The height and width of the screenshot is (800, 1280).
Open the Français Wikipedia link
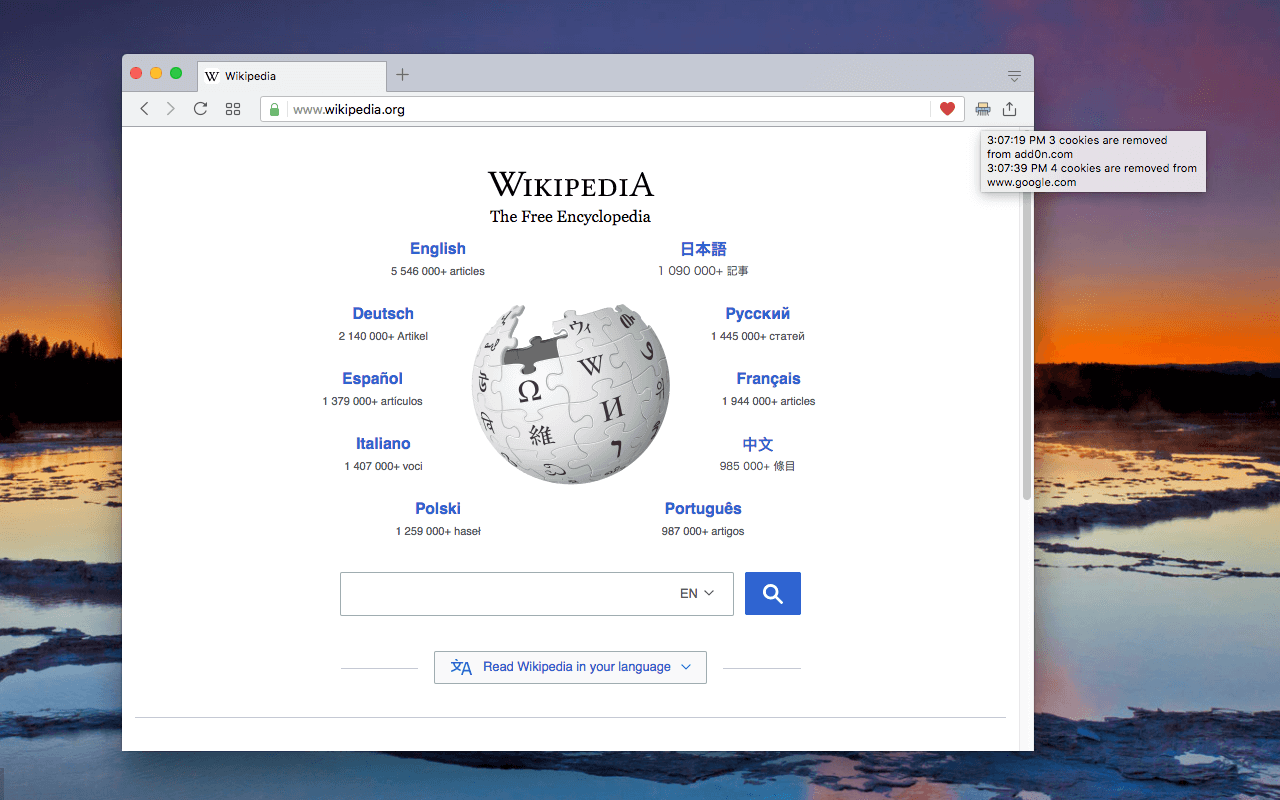click(x=769, y=379)
